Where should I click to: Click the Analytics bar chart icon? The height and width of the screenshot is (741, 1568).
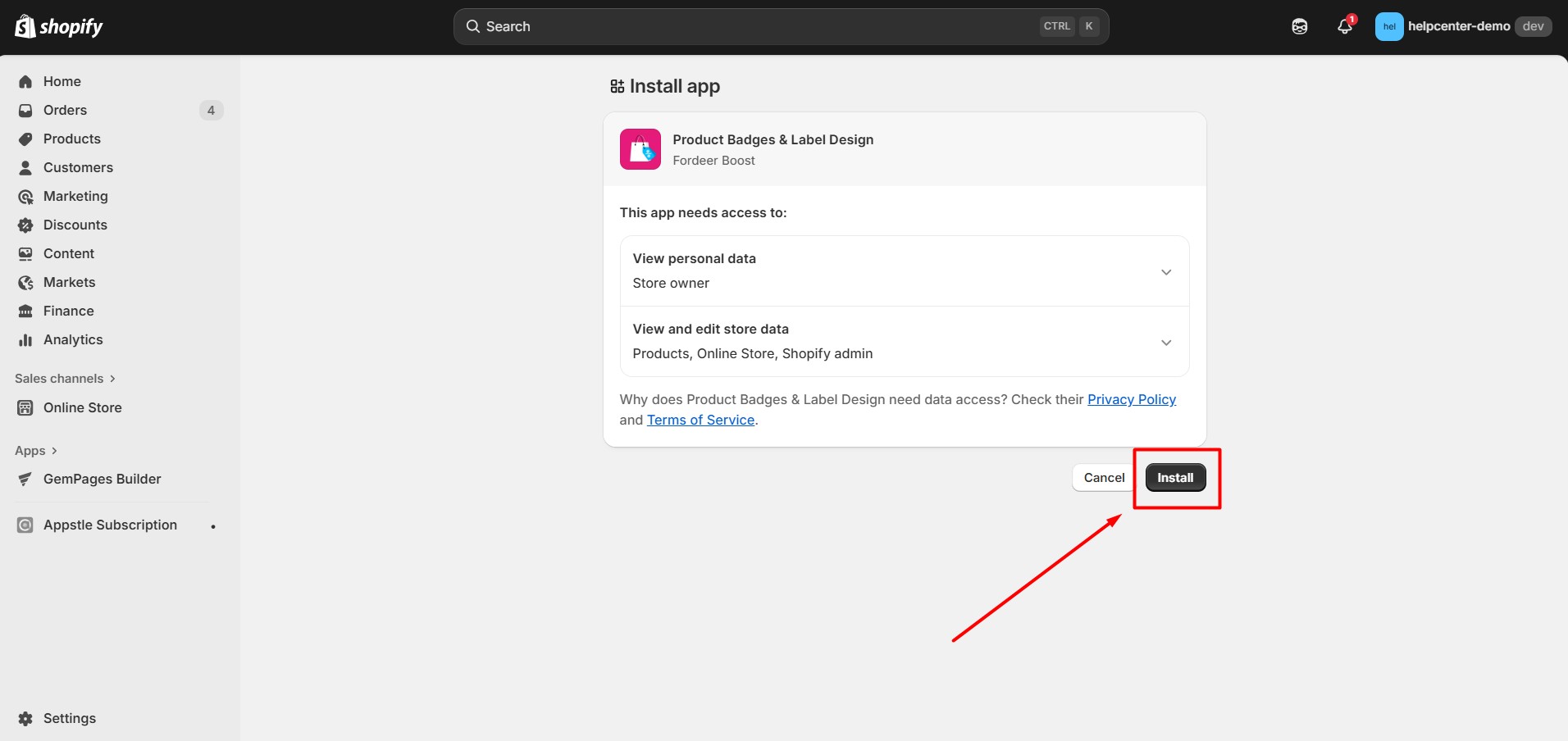[x=25, y=339]
